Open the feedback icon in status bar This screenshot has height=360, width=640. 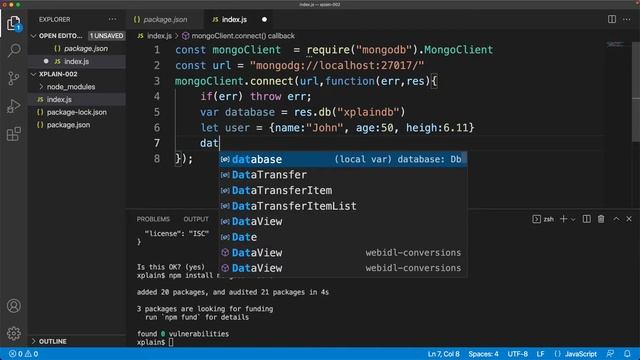(610, 354)
